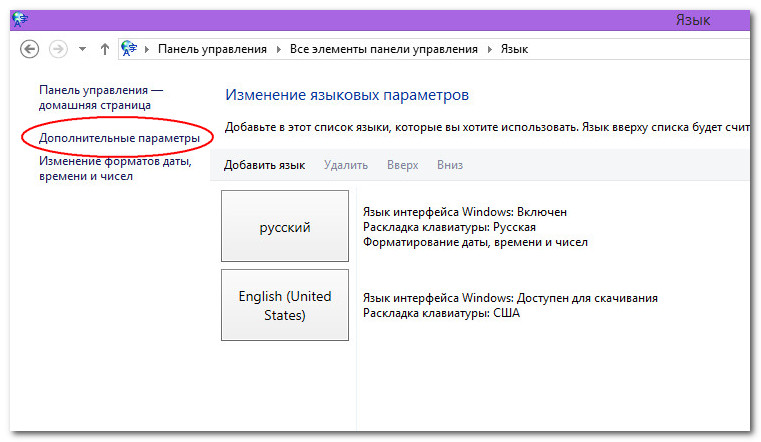This screenshot has height=442, width=761.
Task: Expand the chevron next to the address bar icon
Action: [147, 49]
